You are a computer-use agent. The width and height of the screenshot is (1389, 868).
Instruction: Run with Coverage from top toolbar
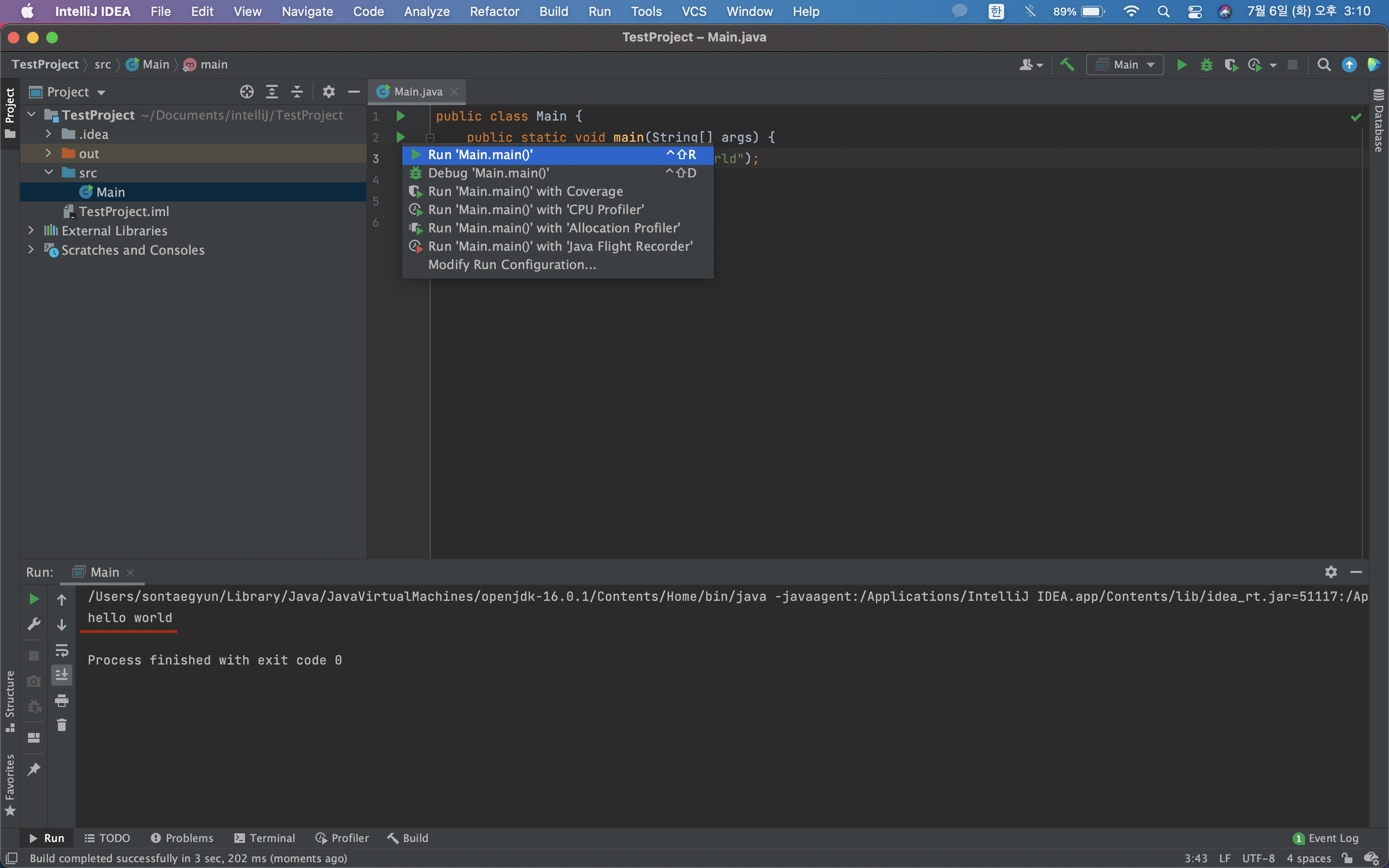(x=1231, y=65)
